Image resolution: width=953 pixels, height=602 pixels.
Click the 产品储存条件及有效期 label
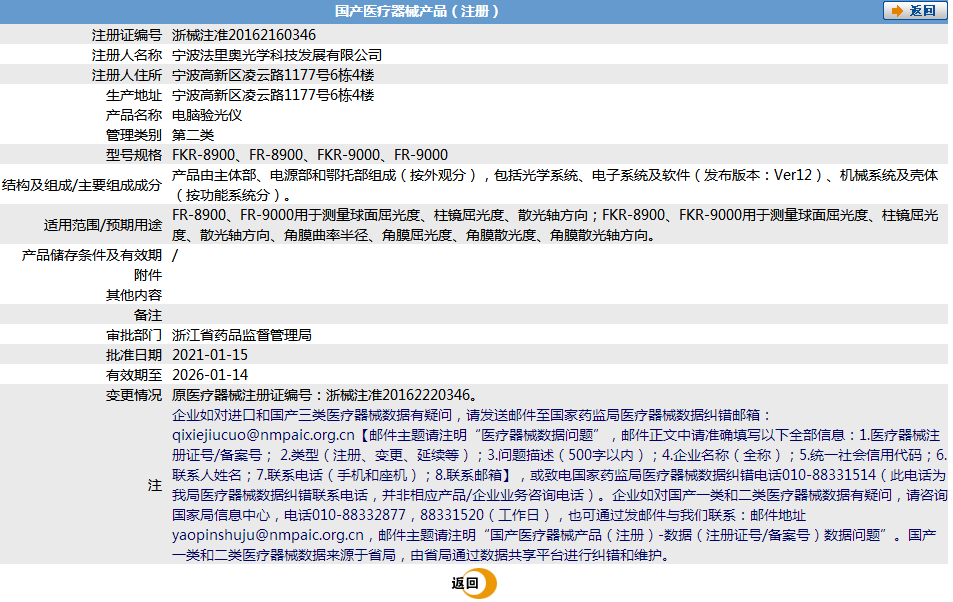pos(92,255)
